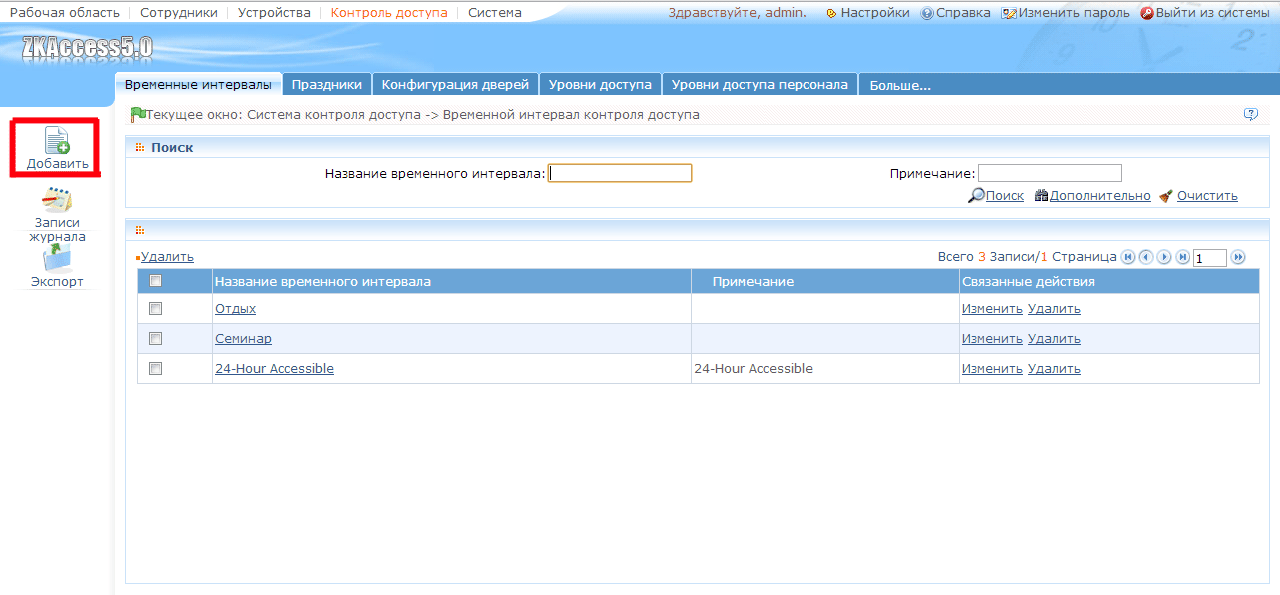Click the Дополнительно link text
The height and width of the screenshot is (595, 1280).
click(x=1100, y=196)
